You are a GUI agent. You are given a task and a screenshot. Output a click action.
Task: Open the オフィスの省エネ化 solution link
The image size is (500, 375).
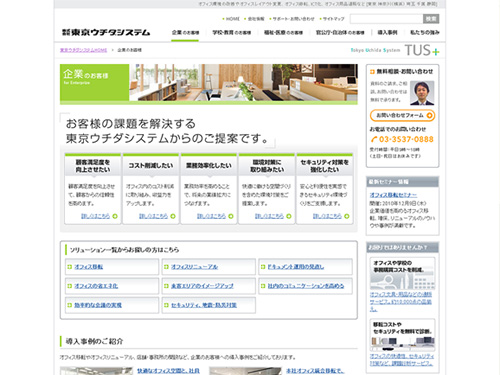[96, 286]
